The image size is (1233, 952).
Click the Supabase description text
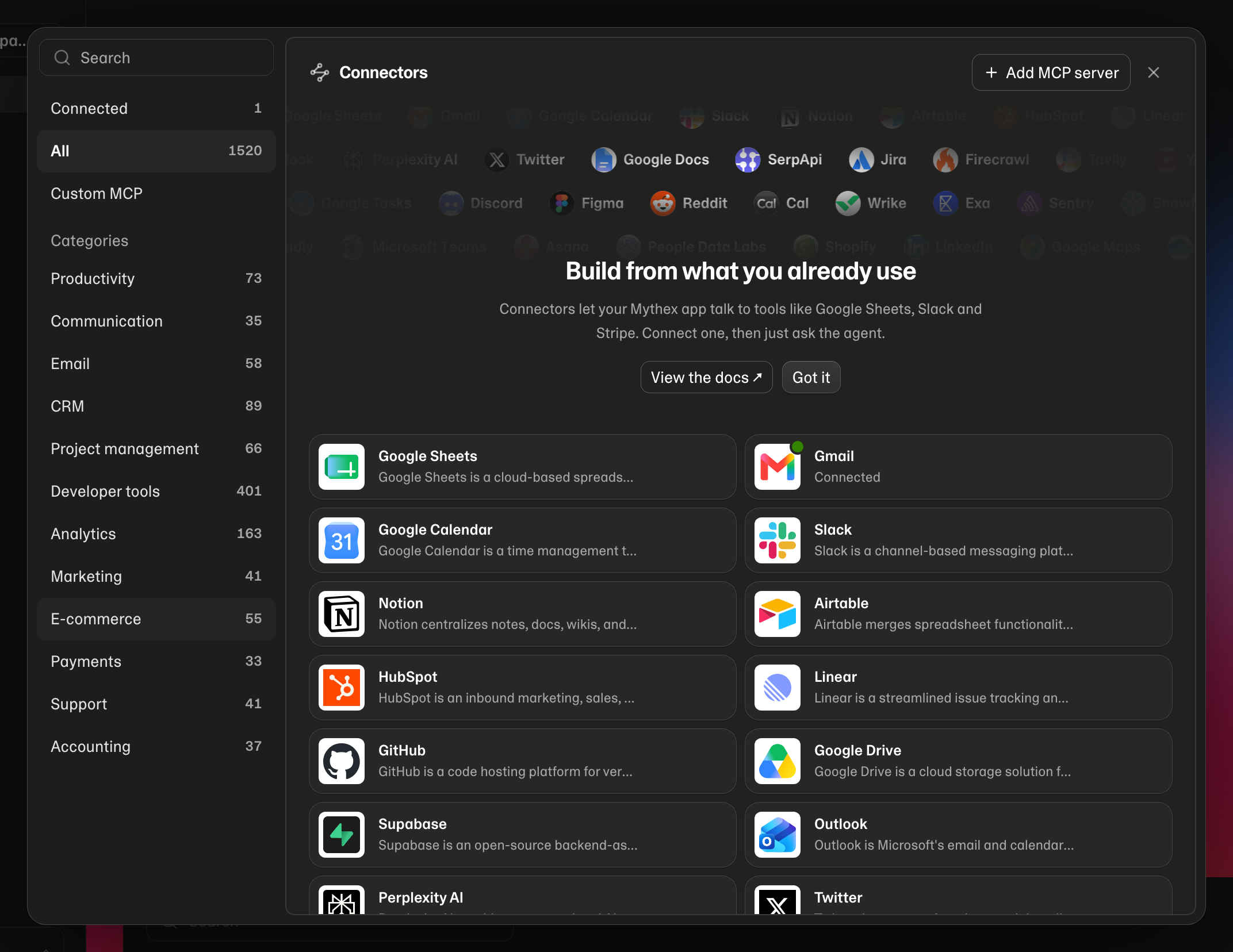click(x=508, y=845)
